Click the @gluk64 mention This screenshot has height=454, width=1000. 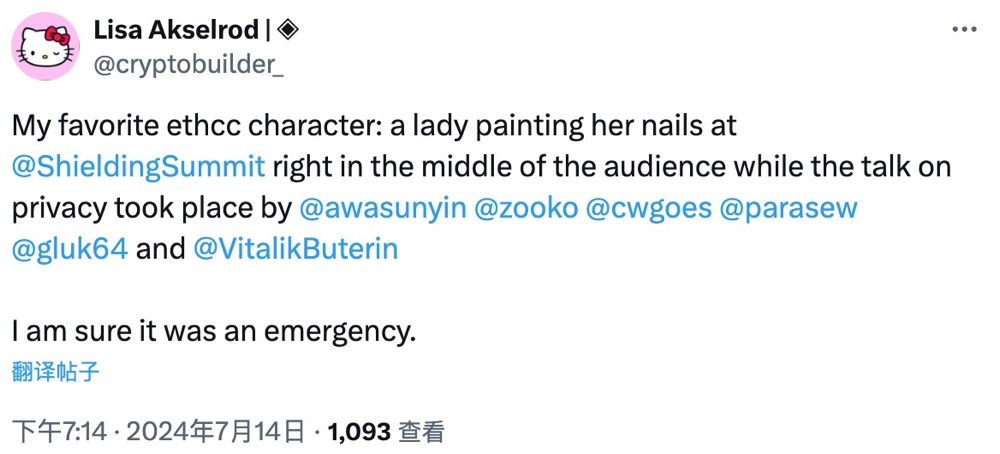click(69, 248)
